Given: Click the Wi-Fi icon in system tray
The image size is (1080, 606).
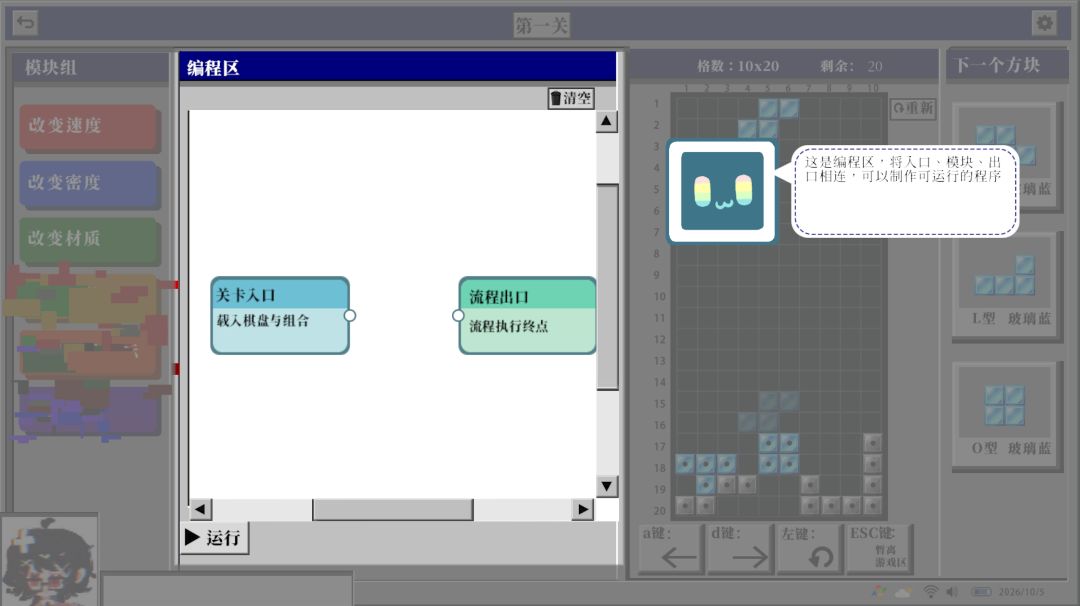Looking at the screenshot, I should click(x=931, y=592).
